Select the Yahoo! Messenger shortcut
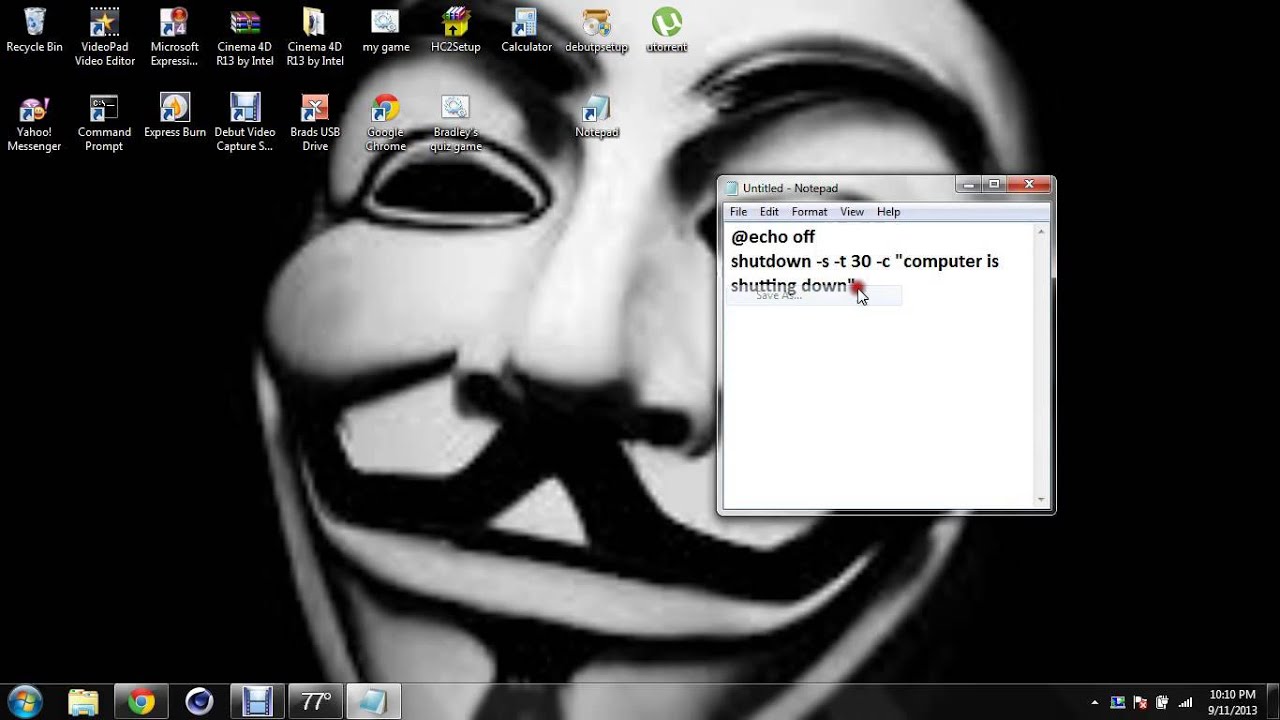The image size is (1280, 720). coord(34,123)
